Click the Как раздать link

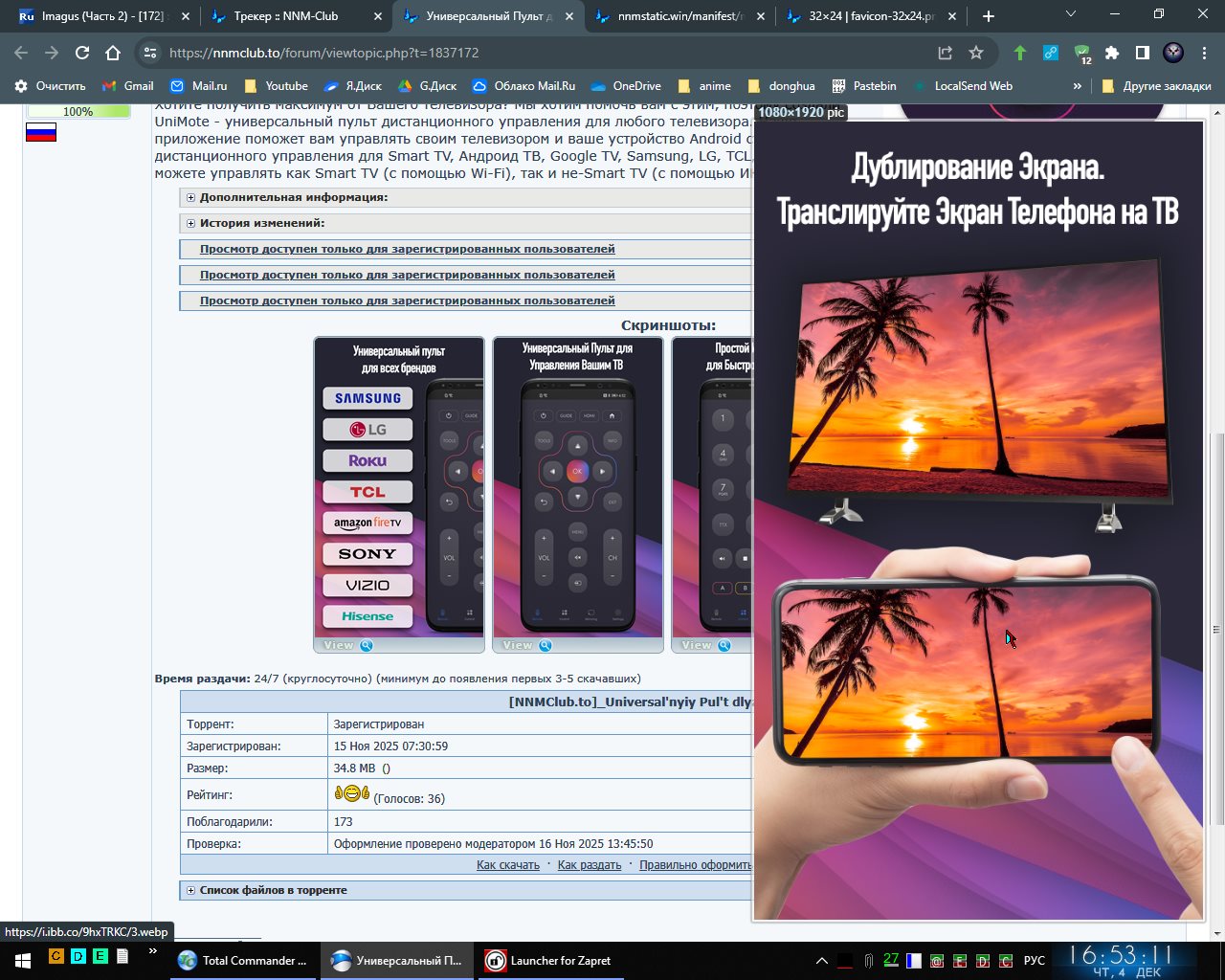pos(589,865)
